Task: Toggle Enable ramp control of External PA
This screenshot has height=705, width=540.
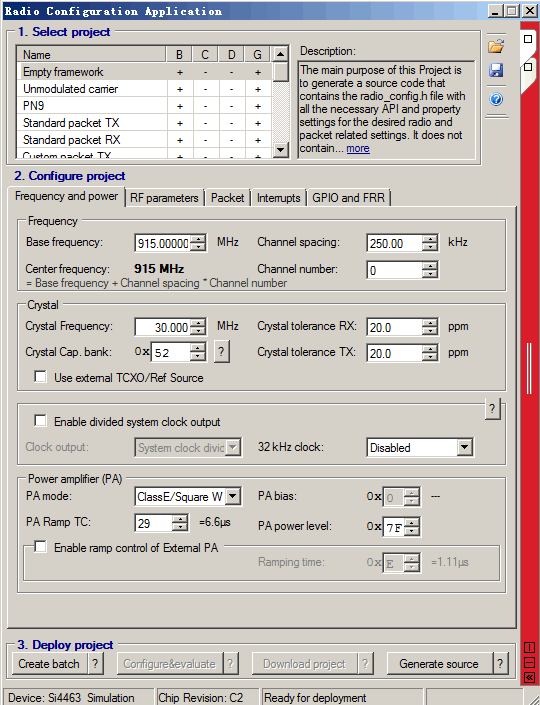Action: (x=40, y=547)
